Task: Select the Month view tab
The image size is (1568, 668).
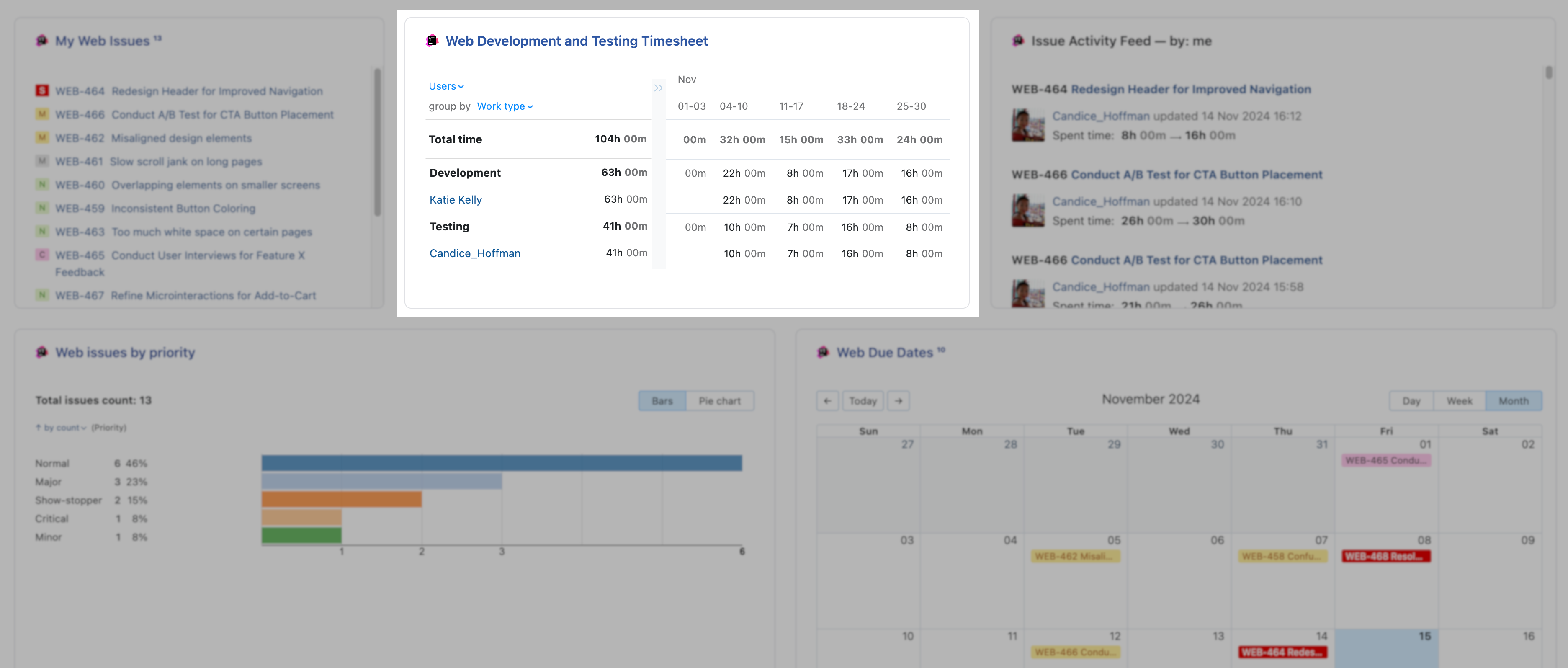Action: click(x=1514, y=400)
